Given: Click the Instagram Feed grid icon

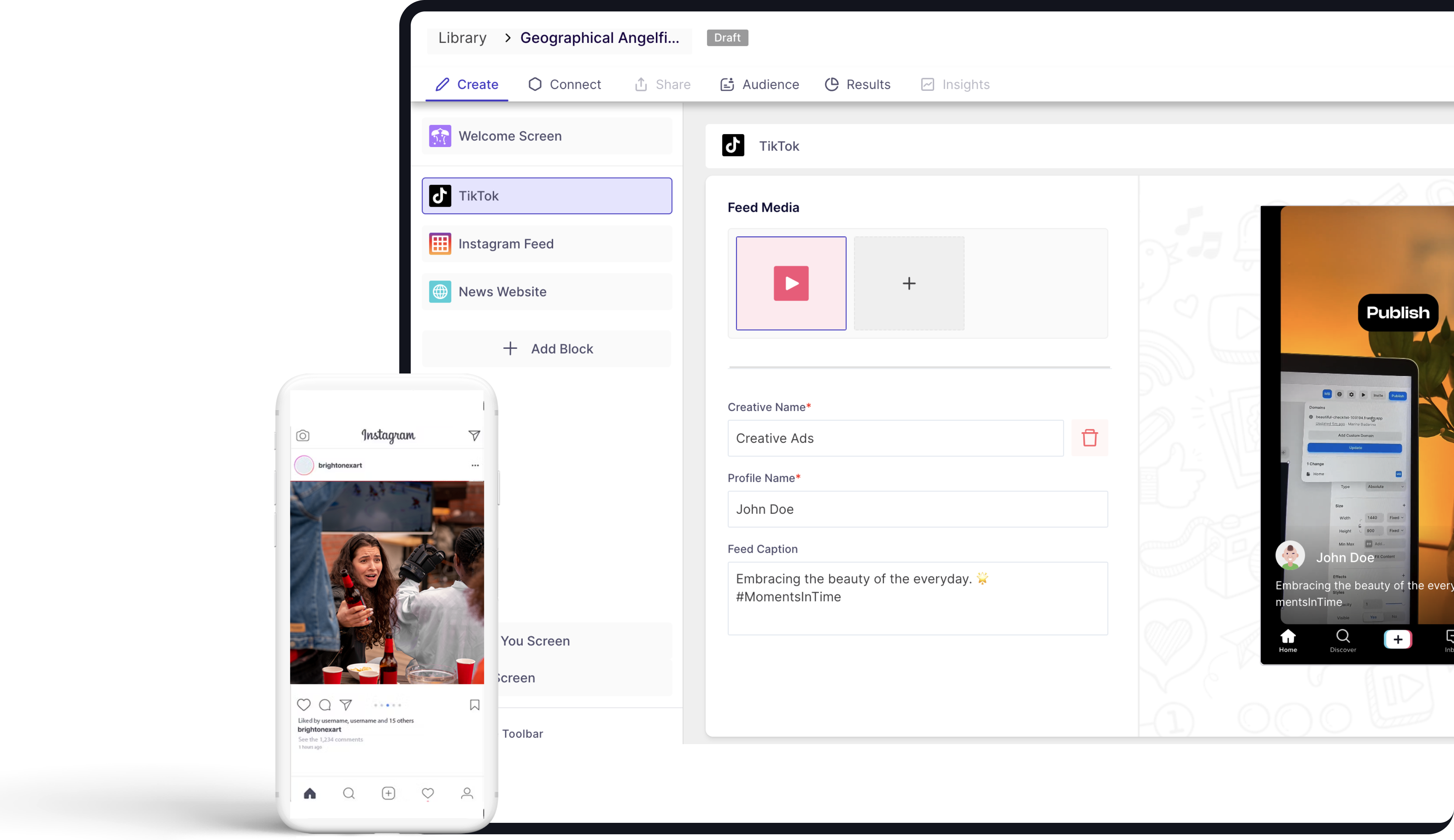Looking at the screenshot, I should [x=440, y=244].
